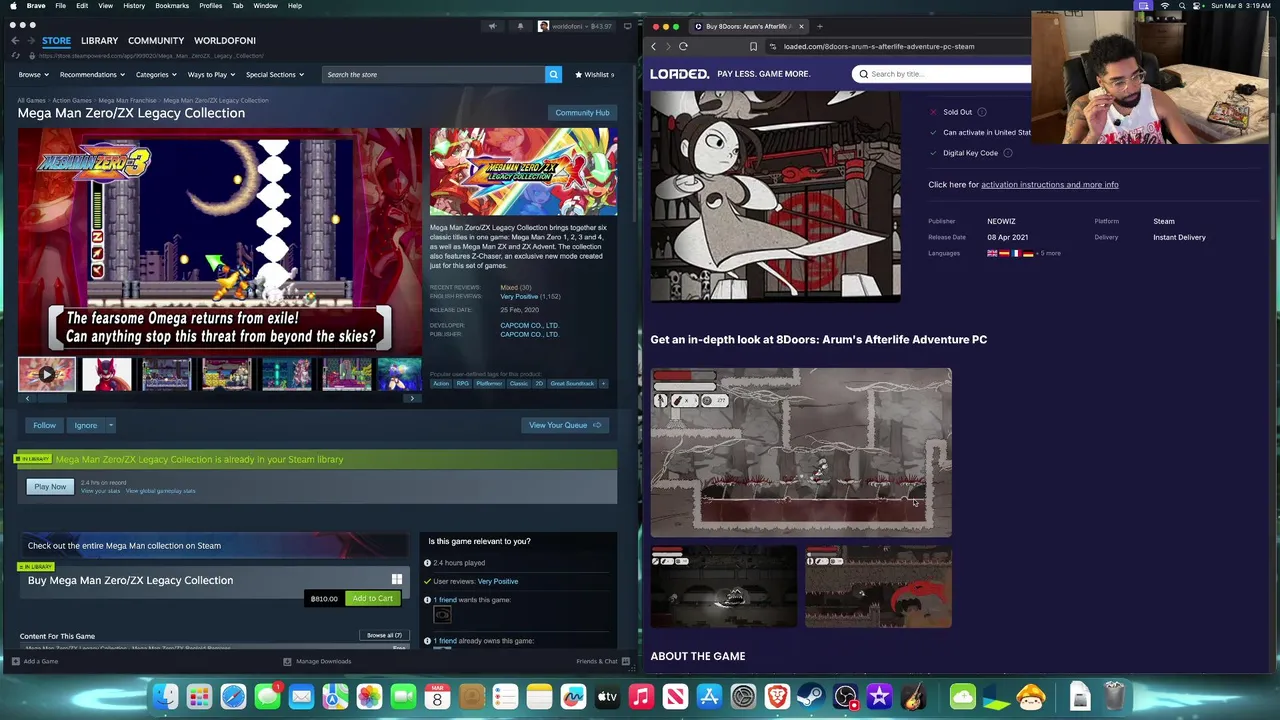
Task: Open Trash in the Dock
Action: coord(1114,696)
